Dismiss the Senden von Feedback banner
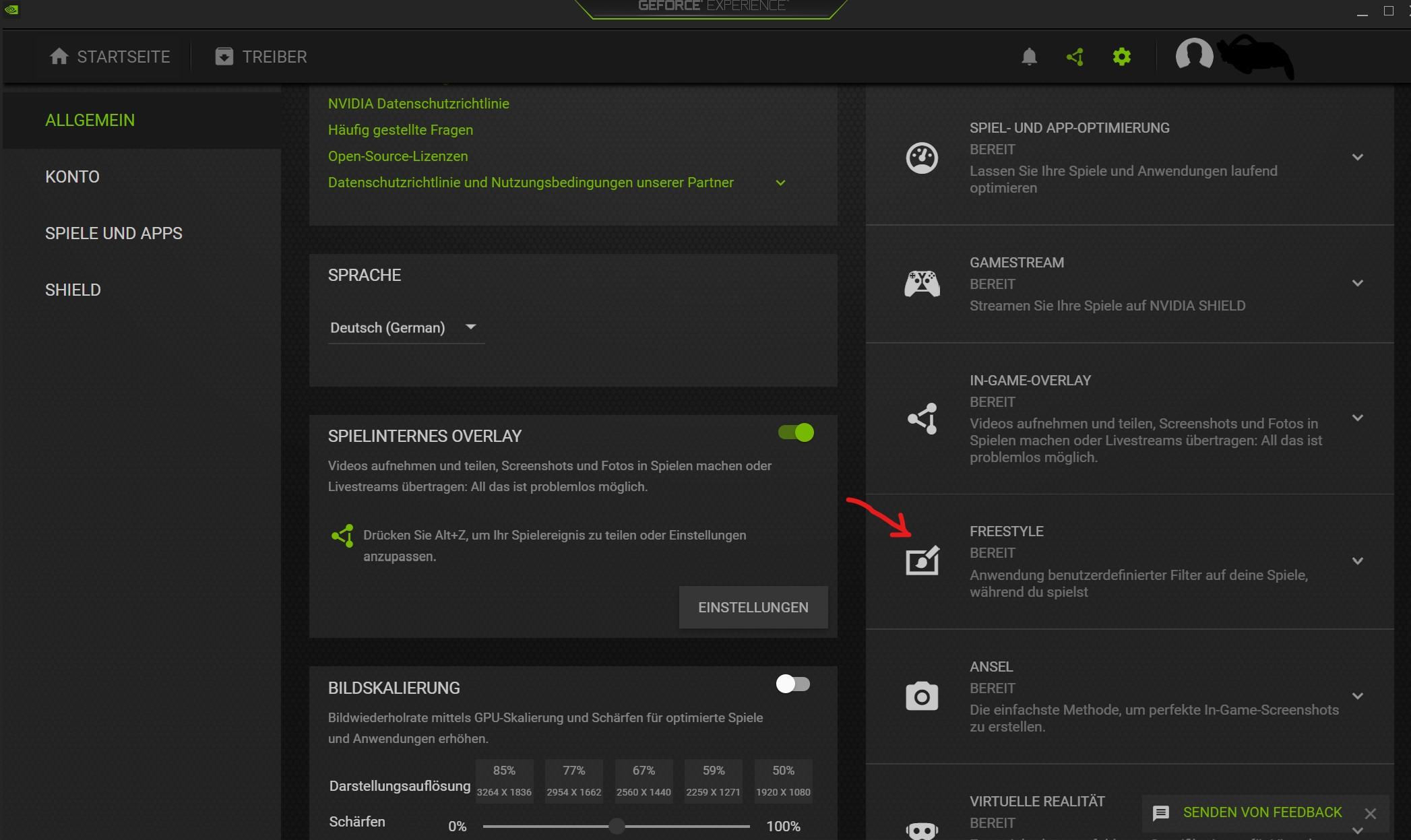 click(x=1371, y=814)
